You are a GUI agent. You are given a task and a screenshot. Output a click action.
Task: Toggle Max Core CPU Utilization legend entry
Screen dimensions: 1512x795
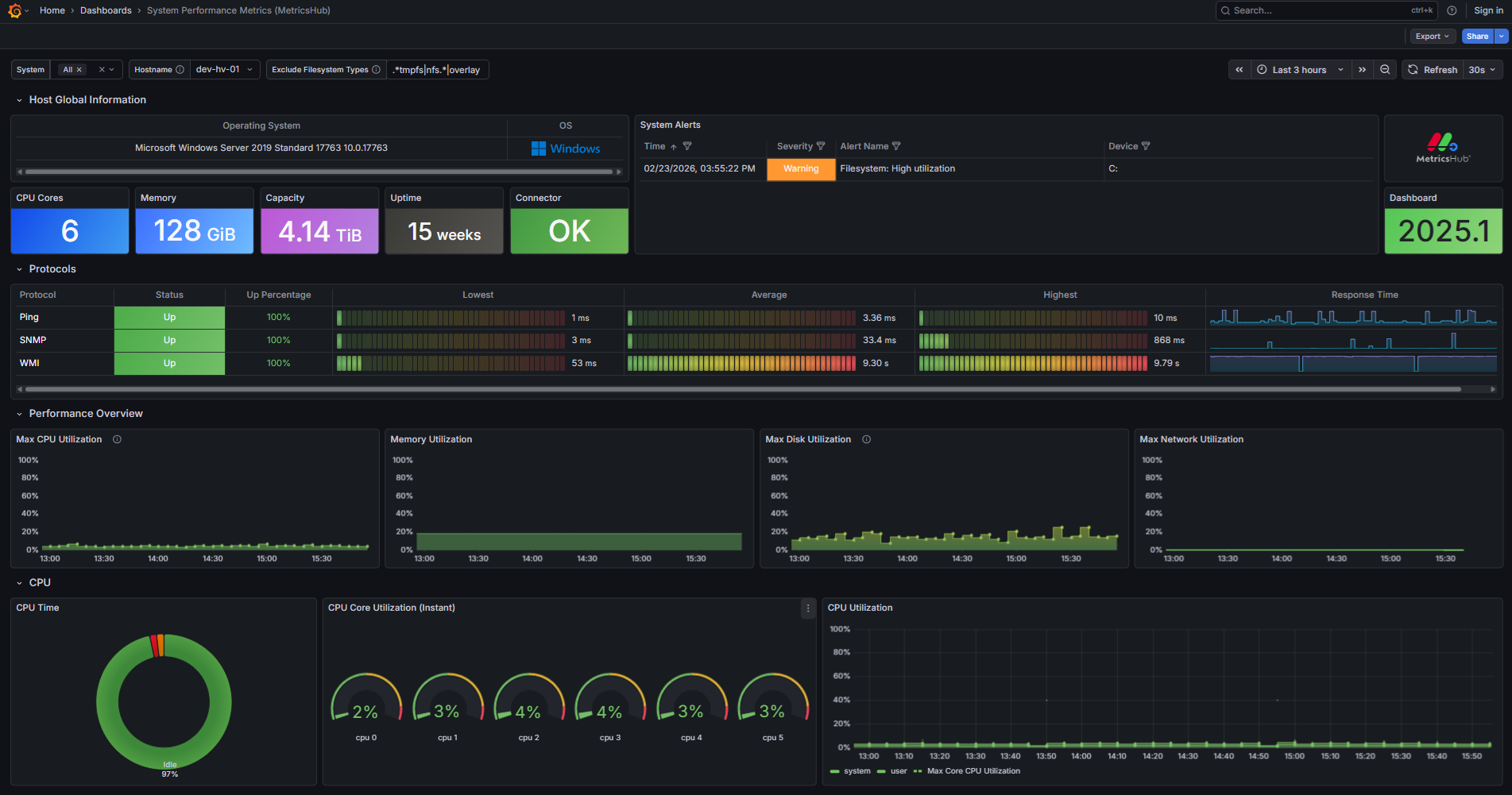coord(973,770)
